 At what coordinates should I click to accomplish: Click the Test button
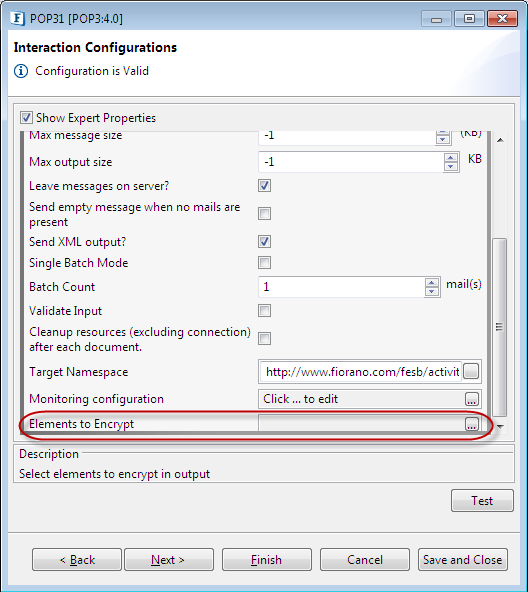(482, 501)
